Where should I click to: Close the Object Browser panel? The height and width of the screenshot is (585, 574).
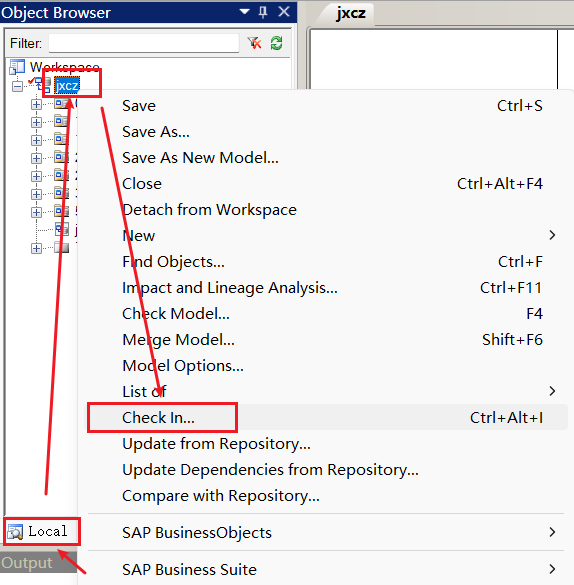284,12
